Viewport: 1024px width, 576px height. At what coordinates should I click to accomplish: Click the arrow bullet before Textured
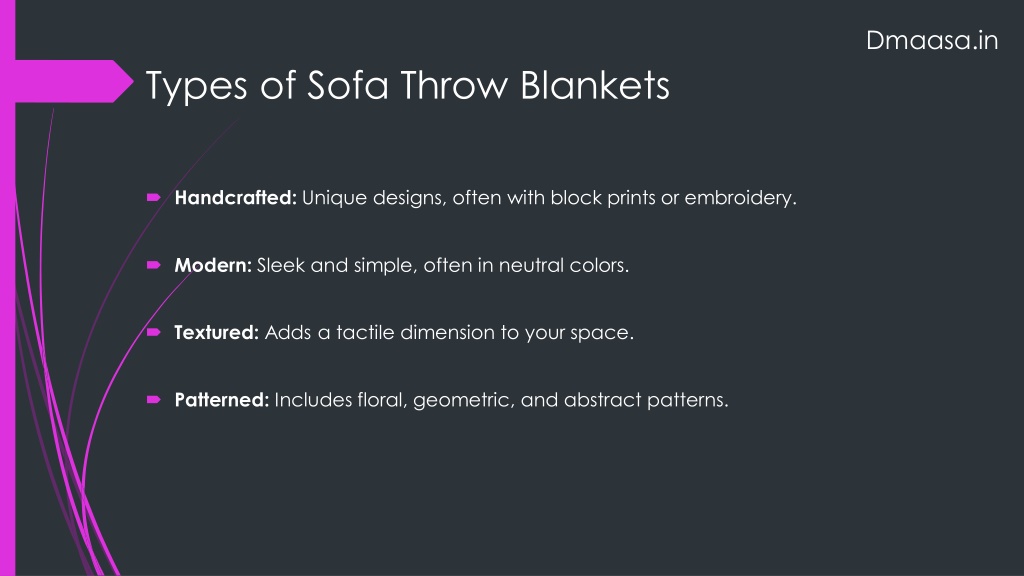[x=153, y=332]
